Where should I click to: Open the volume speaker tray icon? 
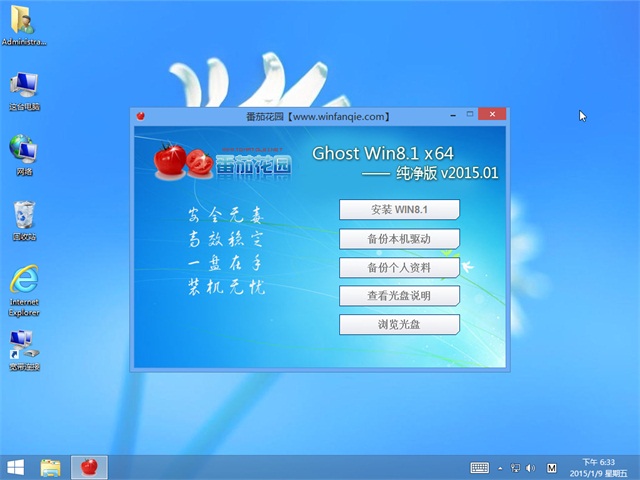(531, 467)
